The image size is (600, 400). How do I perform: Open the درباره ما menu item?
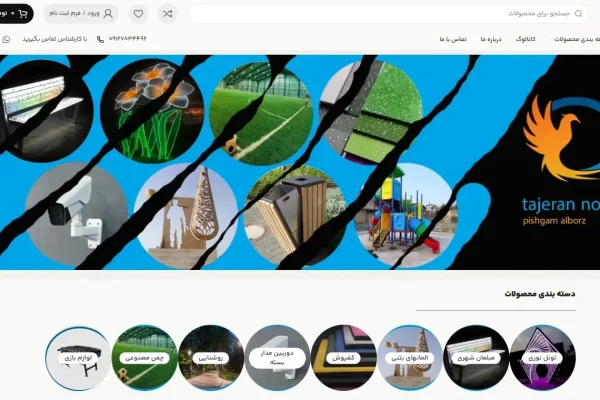coord(490,39)
